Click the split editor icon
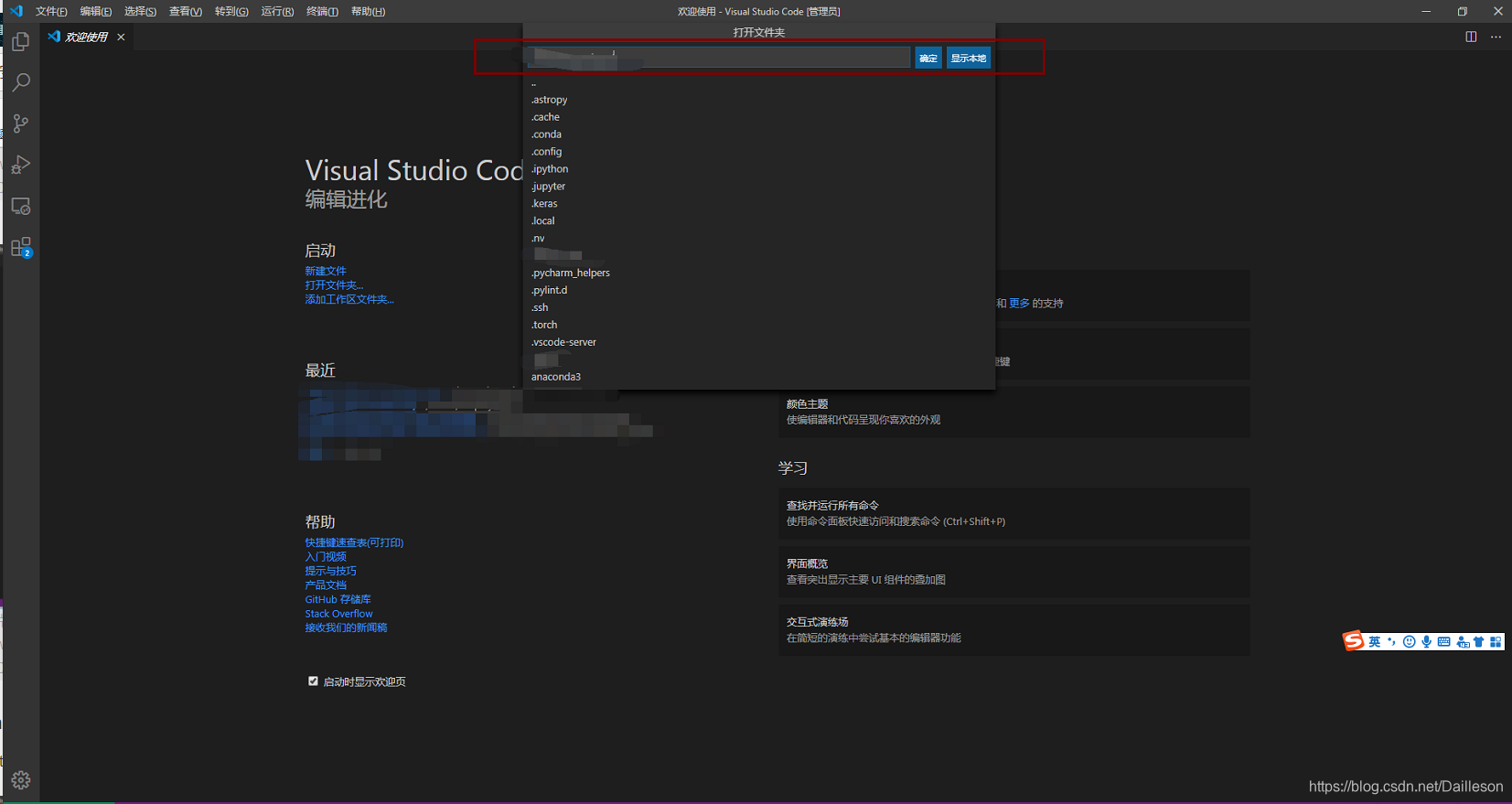Viewport: 1512px width, 804px height. point(1471,37)
